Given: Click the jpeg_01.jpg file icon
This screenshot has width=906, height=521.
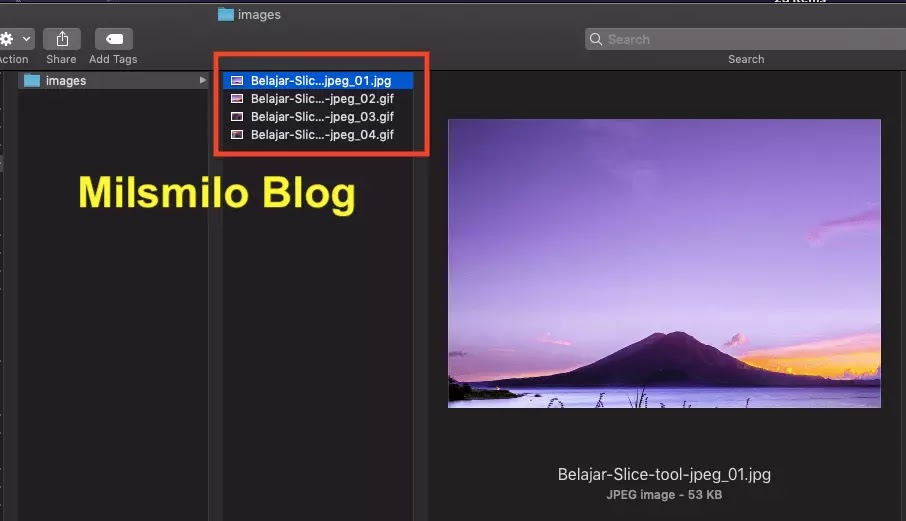Looking at the screenshot, I should pyautogui.click(x=237, y=80).
